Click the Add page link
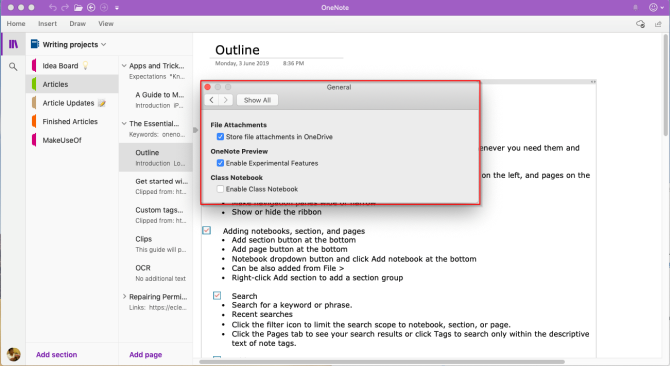Image resolution: width=670 pixels, height=366 pixels. coord(146,354)
